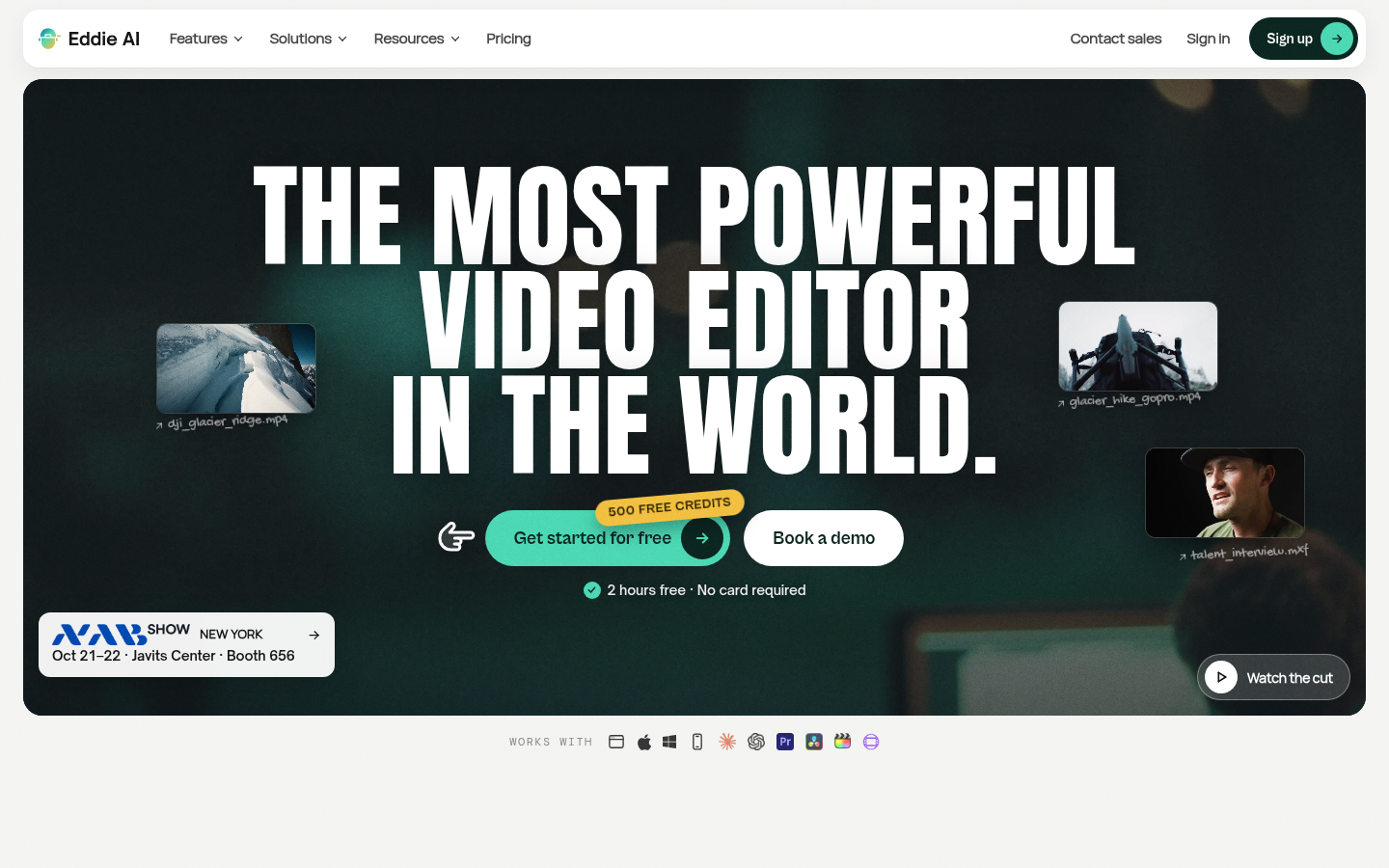Click the Eddie AI logo icon
Image resolution: width=1389 pixels, height=868 pixels.
click(x=49, y=39)
